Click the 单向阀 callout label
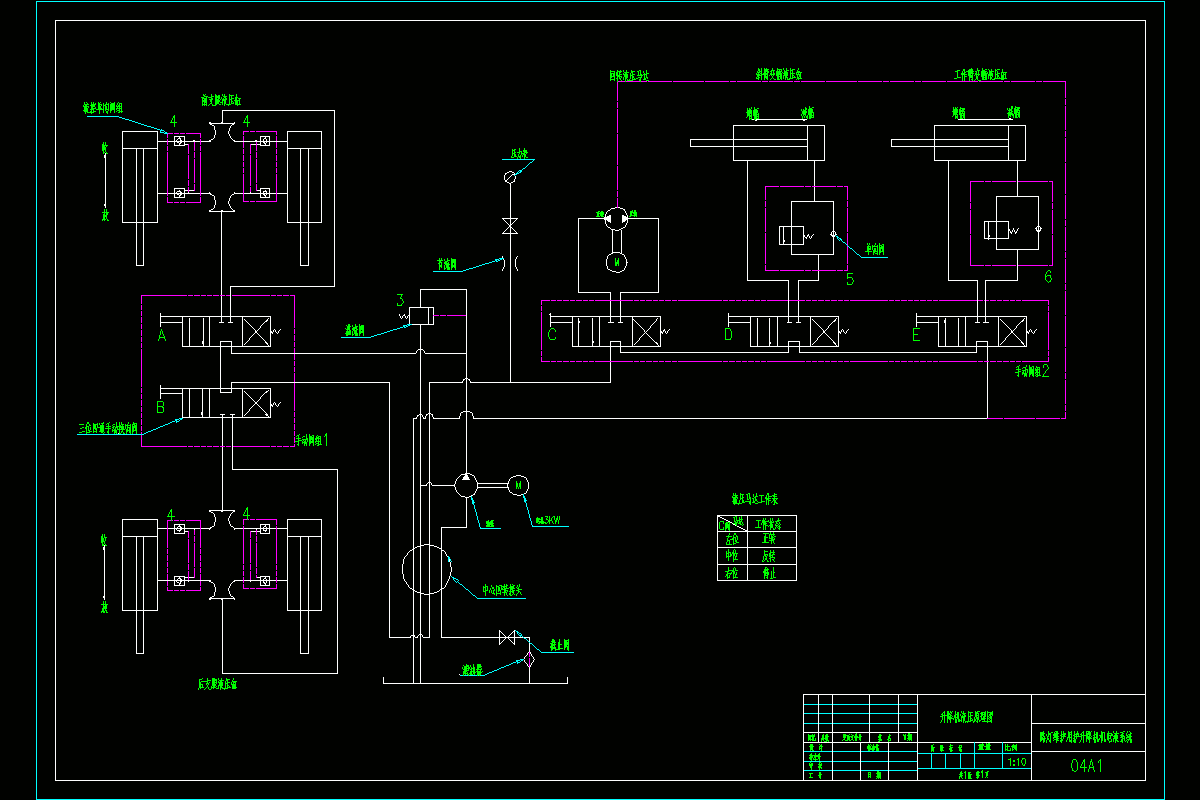 pos(877,249)
